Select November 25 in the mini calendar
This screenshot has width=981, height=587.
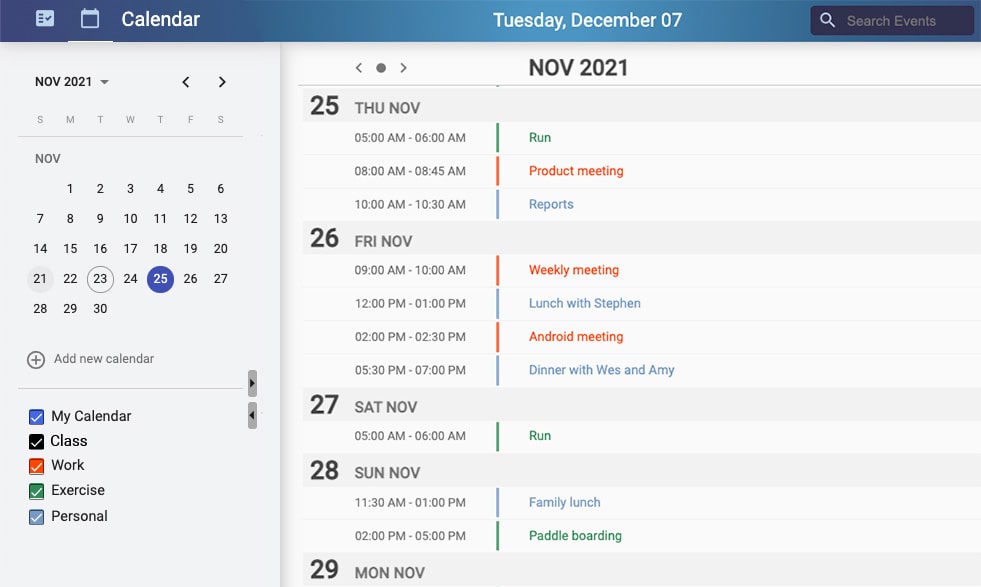point(160,279)
